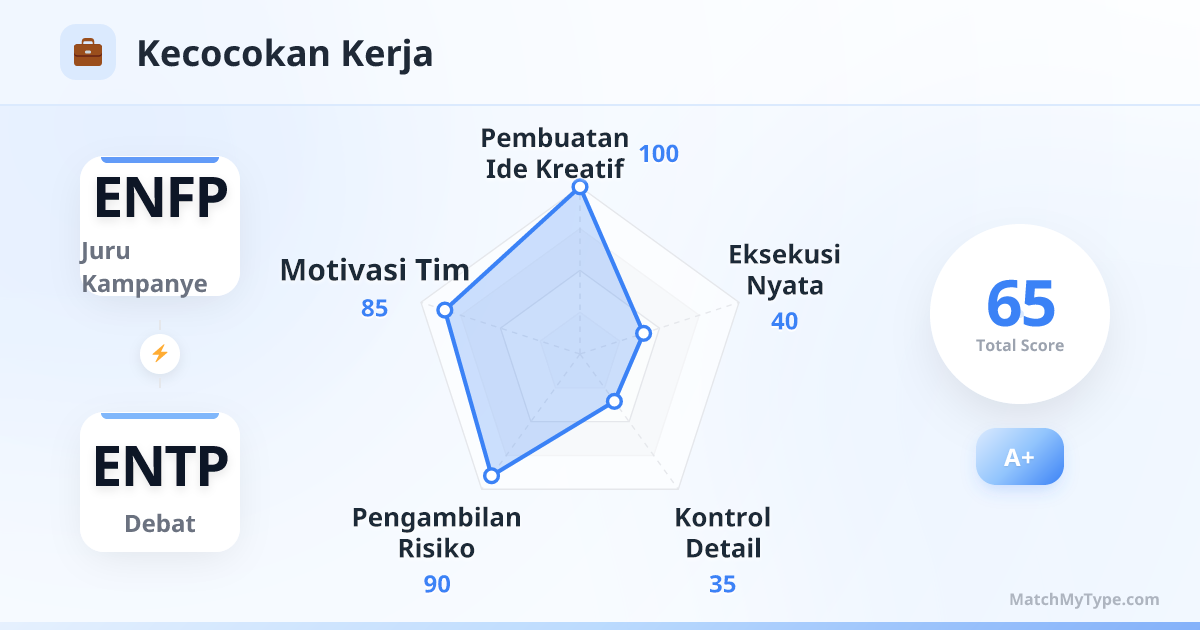Screen dimensions: 1200x630
Task: Click the Juru Kampanye subtitle
Action: click(x=144, y=268)
